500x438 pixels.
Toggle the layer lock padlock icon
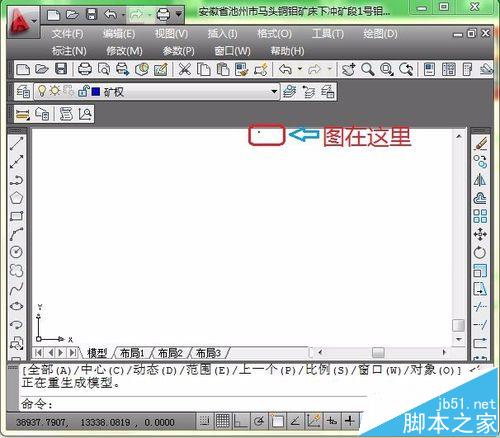pos(83,91)
